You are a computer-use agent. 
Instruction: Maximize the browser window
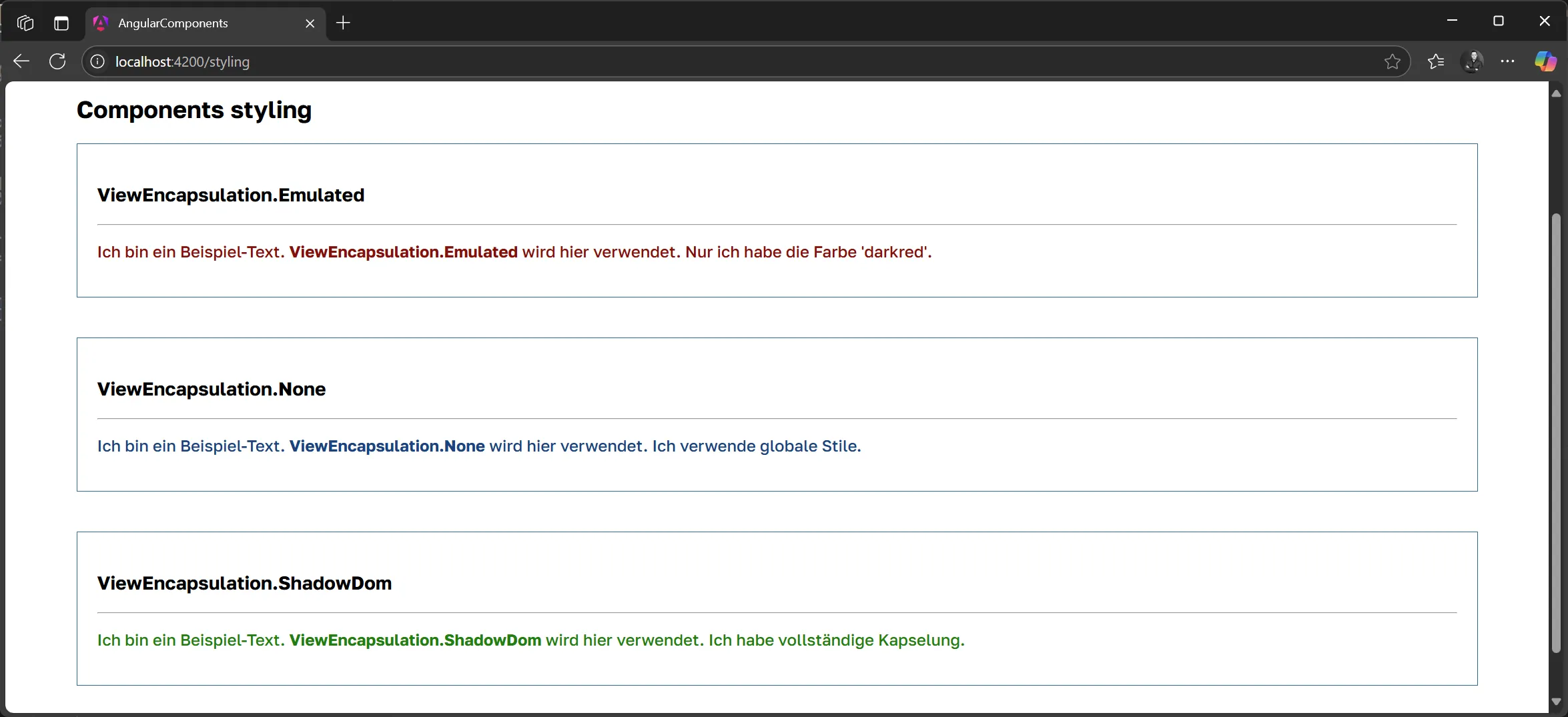1498,21
